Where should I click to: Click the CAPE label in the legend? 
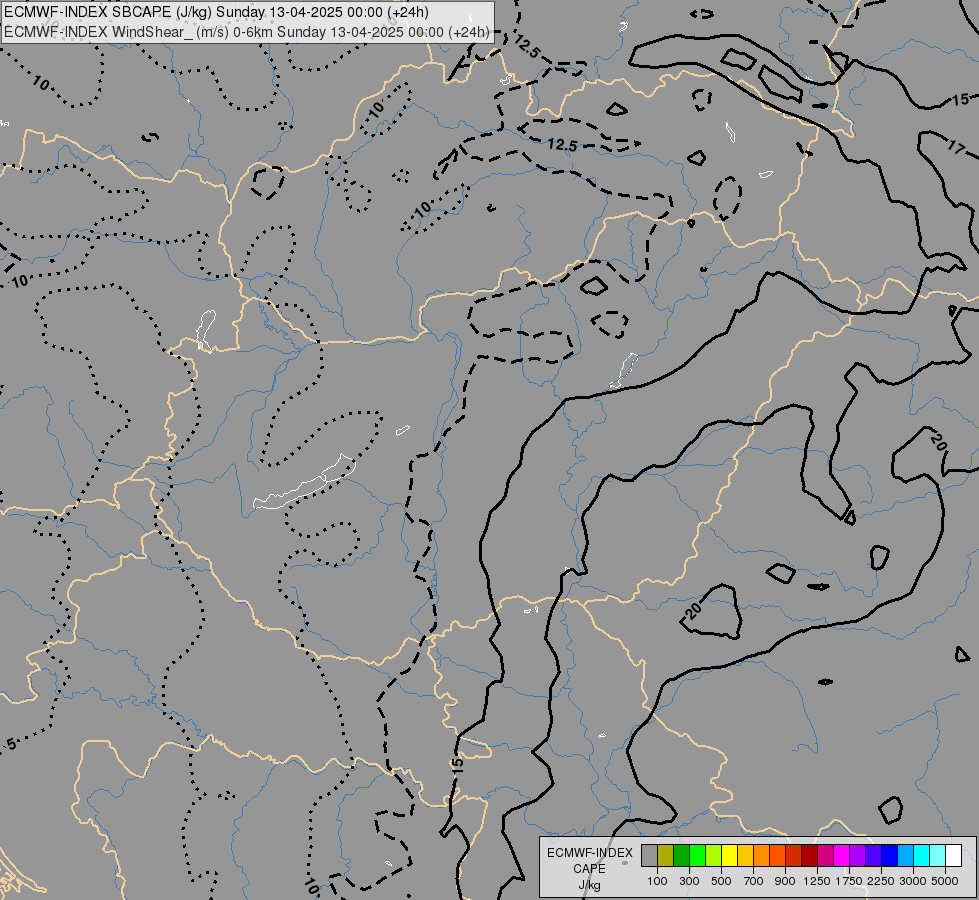pyautogui.click(x=589, y=869)
